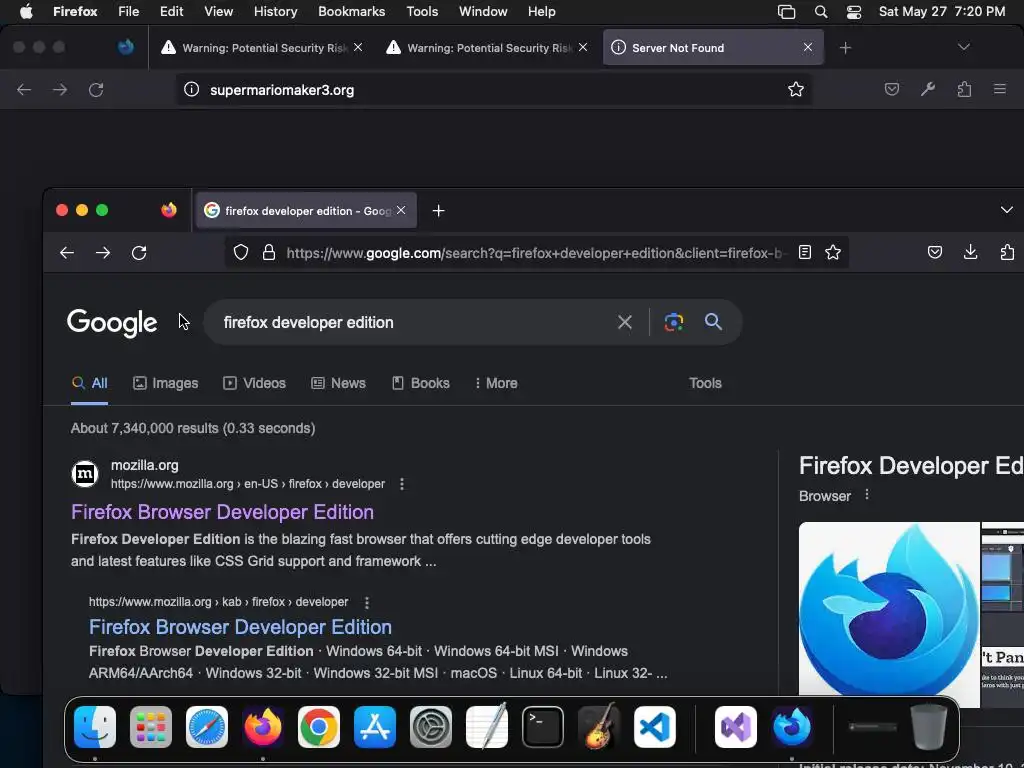Open the wrench developer tools icon
Screen dimensions: 1024x768
coord(928,89)
